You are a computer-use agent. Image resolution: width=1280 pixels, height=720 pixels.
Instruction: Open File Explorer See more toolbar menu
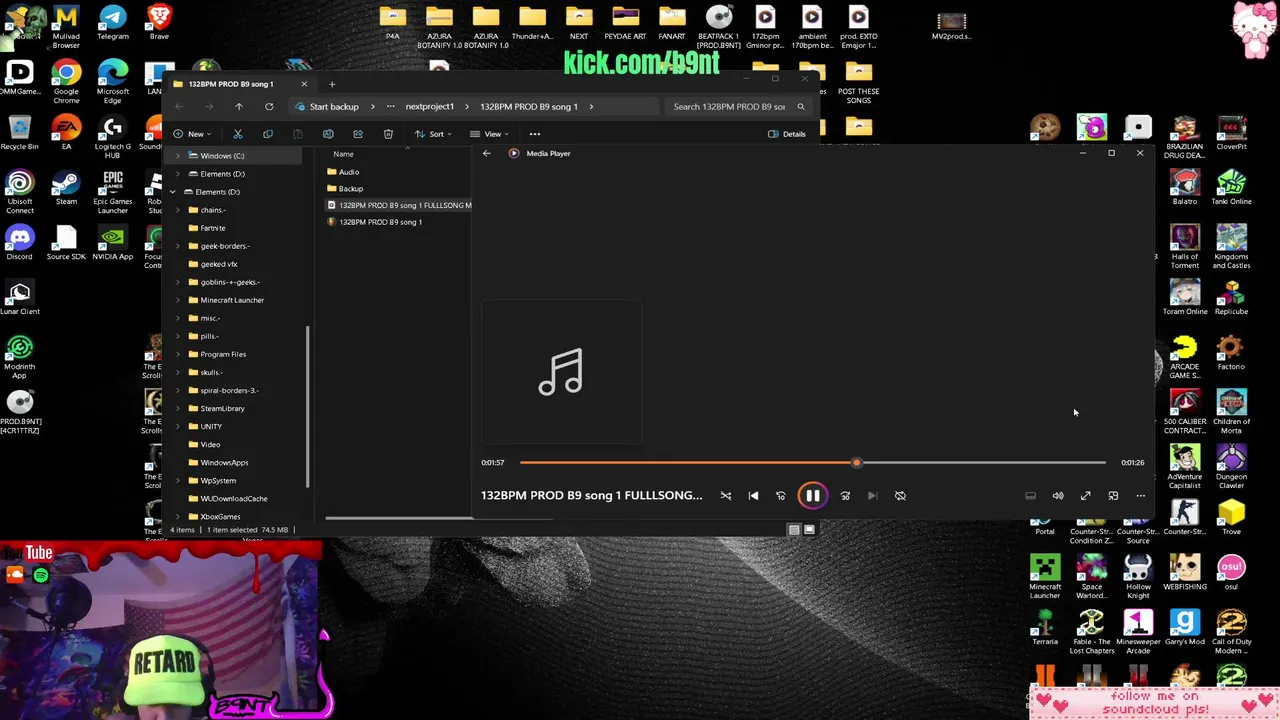(x=535, y=134)
